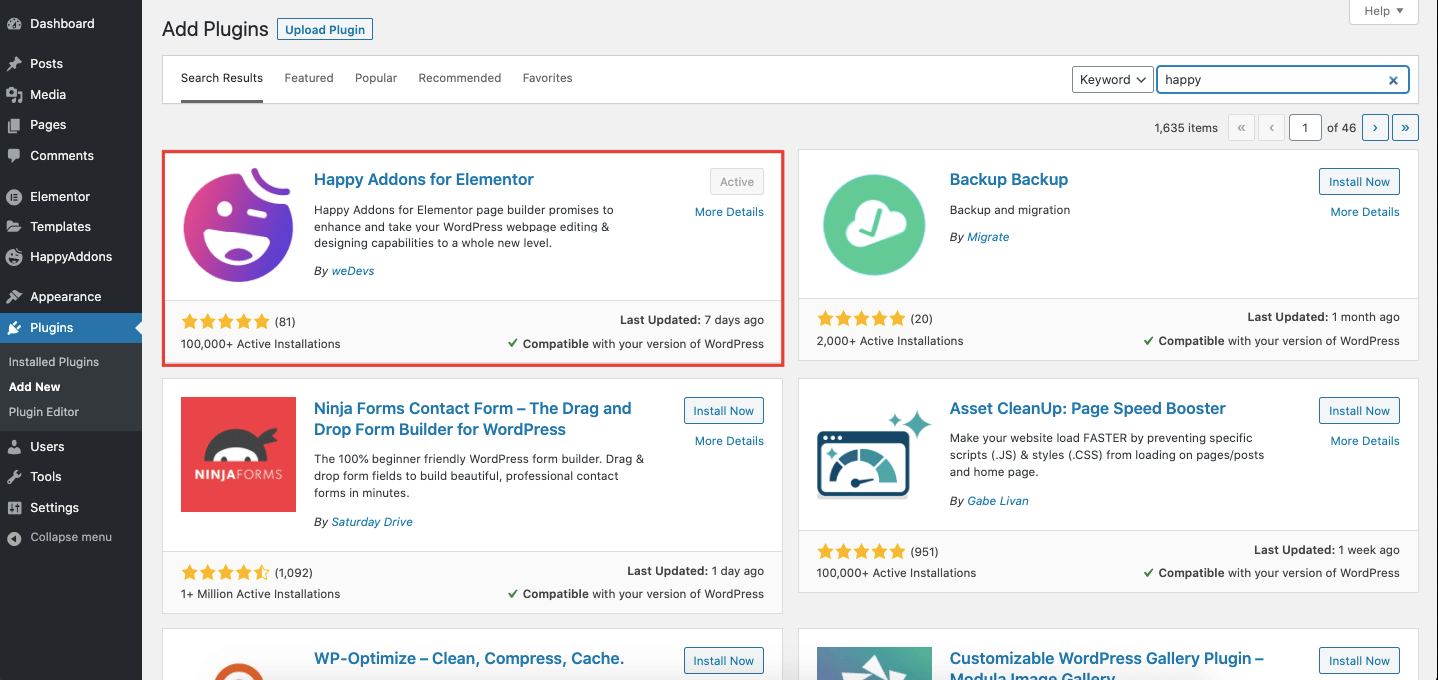Expand the Help panel
Viewport: 1438px width, 680px height.
tap(1384, 11)
